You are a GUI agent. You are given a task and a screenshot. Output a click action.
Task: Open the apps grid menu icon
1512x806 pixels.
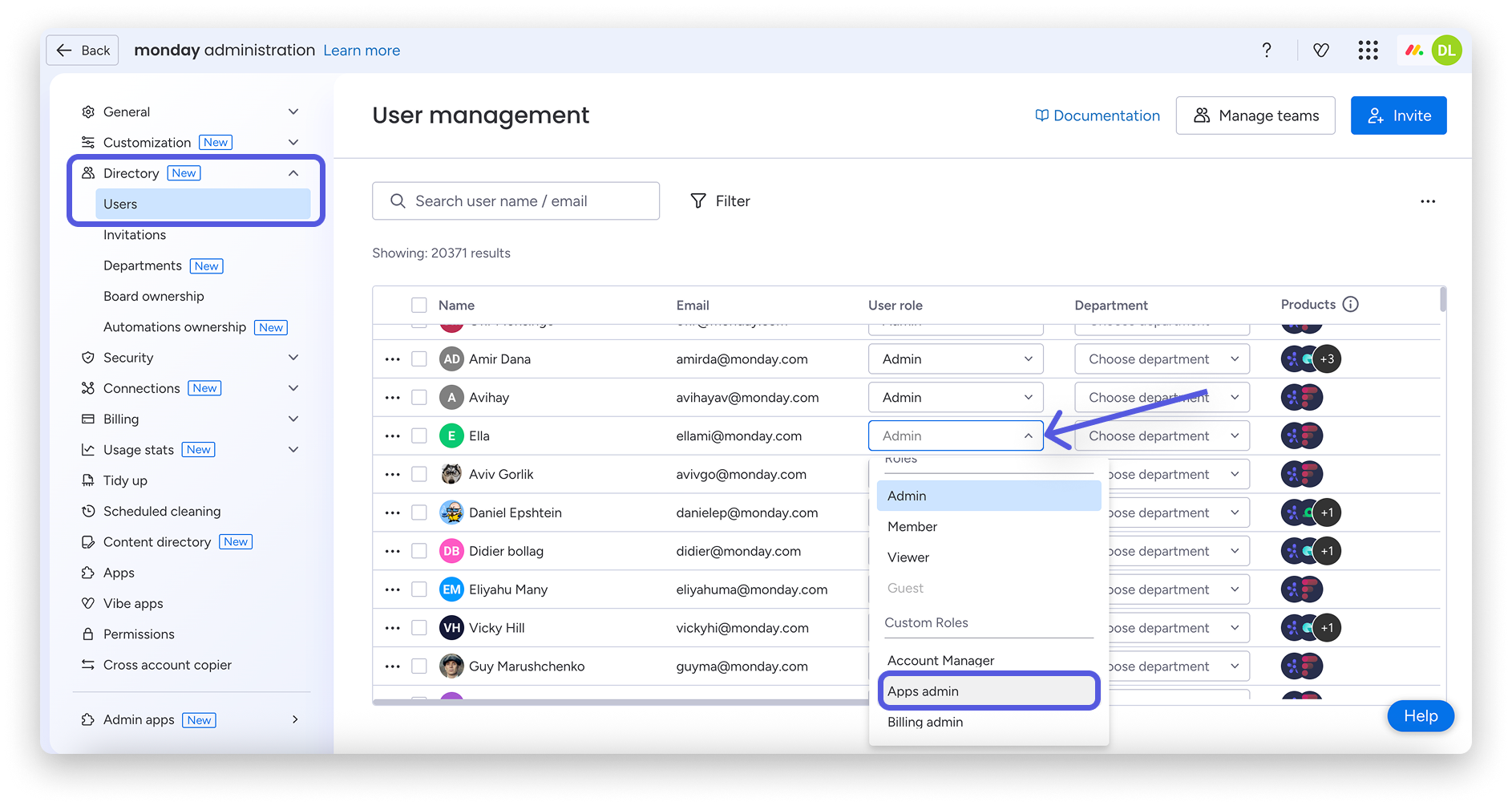coord(1368,51)
